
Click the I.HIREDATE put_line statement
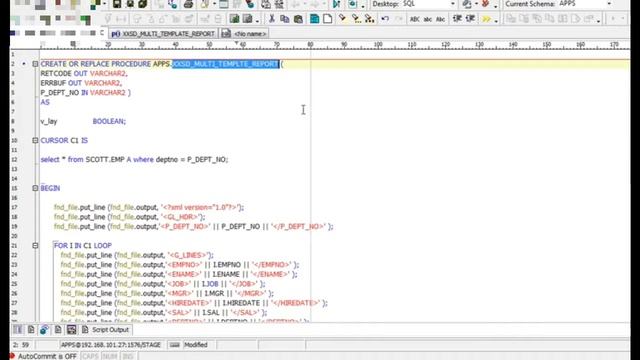click(194, 303)
